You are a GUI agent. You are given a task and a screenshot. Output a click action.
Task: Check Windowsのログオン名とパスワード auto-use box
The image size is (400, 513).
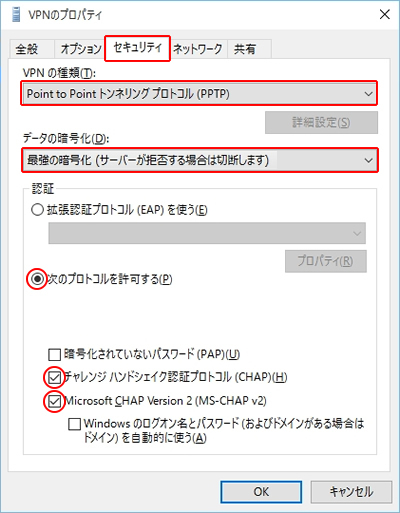[x=74, y=424]
